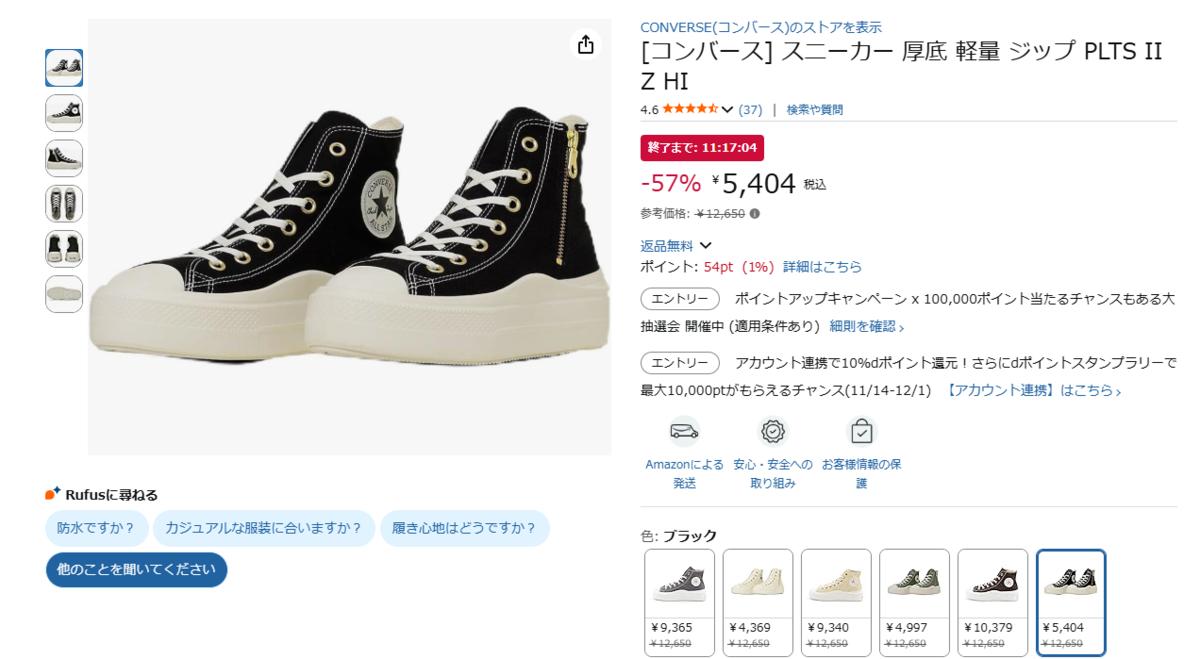This screenshot has height=659, width=1200.
Task: Click the star rating icons
Action: tap(690, 109)
